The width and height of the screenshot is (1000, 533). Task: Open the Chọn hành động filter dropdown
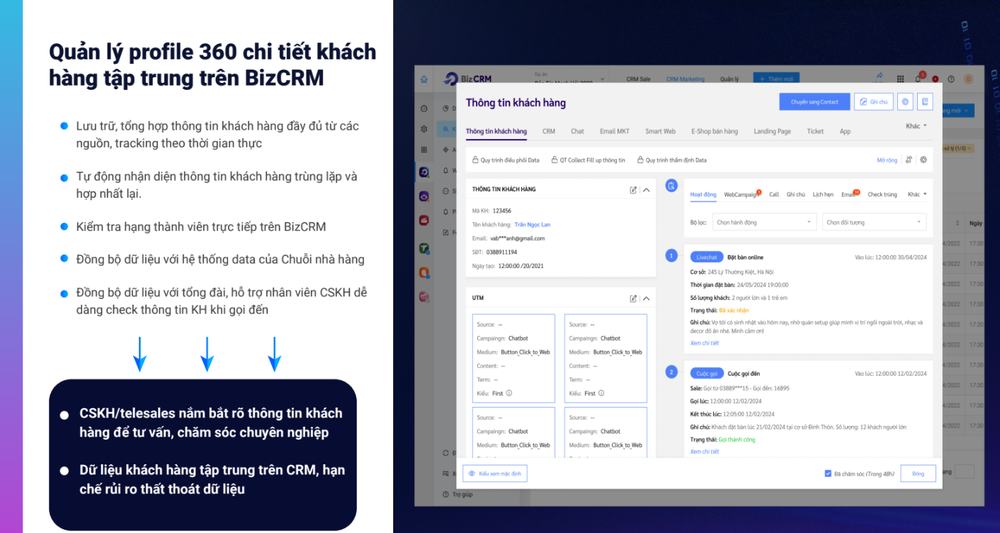pyautogui.click(x=764, y=223)
